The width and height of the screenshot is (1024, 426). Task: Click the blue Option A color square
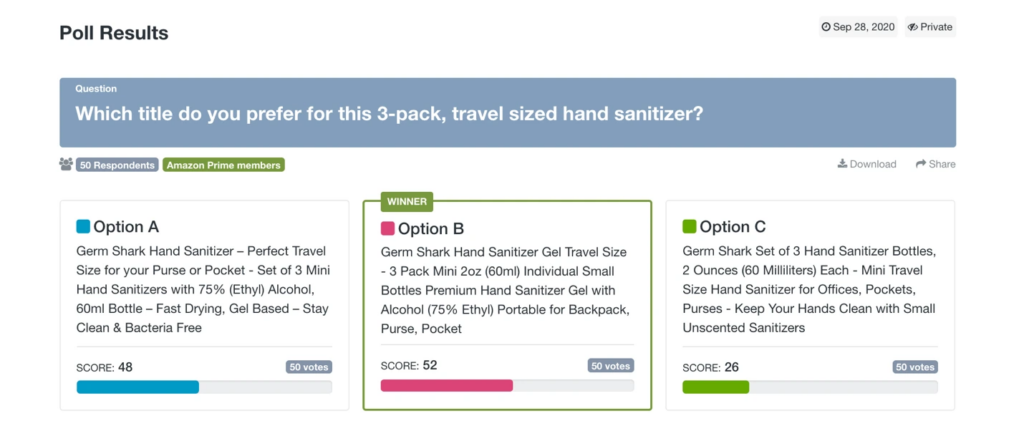[x=83, y=227]
